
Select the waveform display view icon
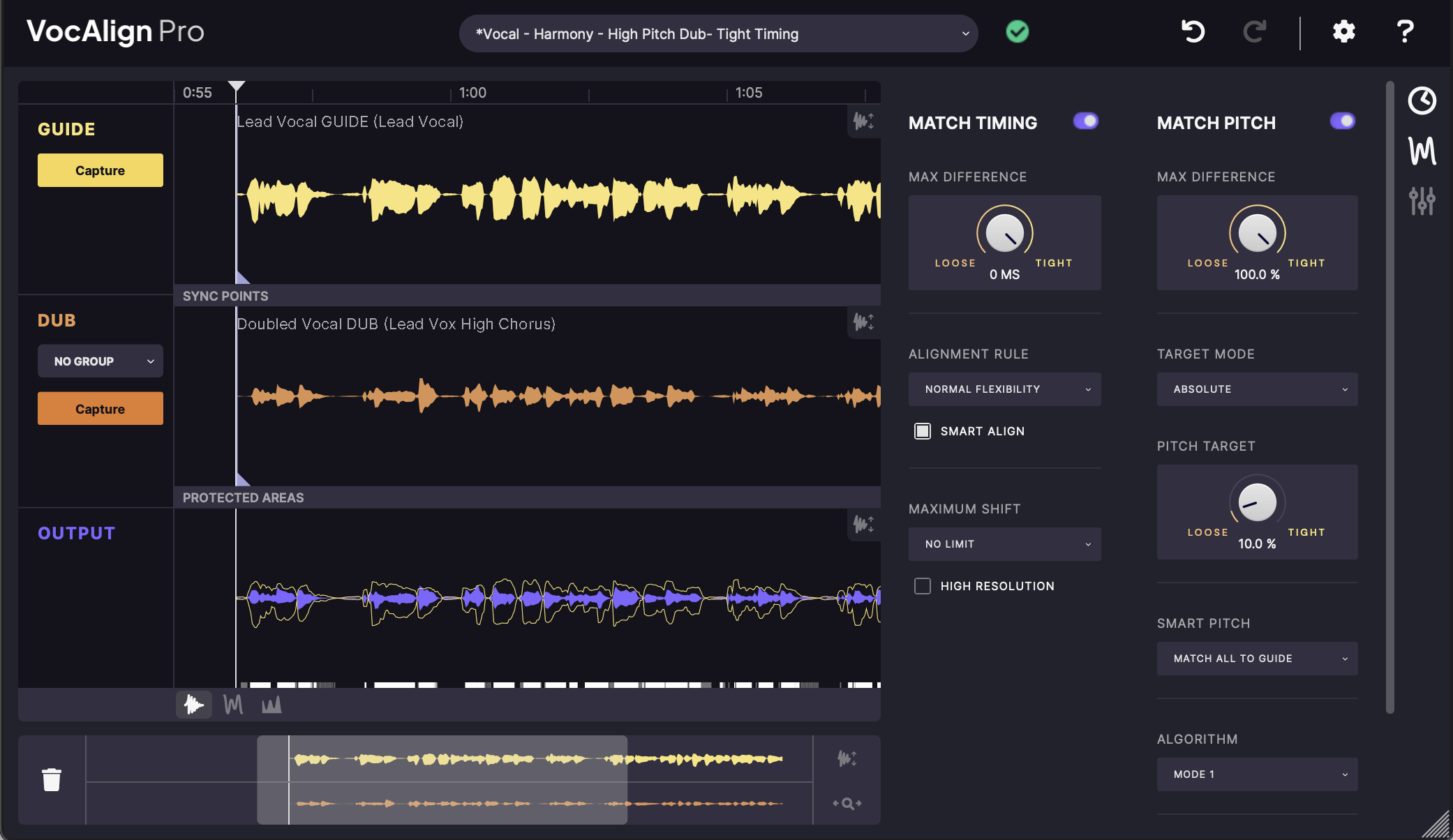coord(194,705)
